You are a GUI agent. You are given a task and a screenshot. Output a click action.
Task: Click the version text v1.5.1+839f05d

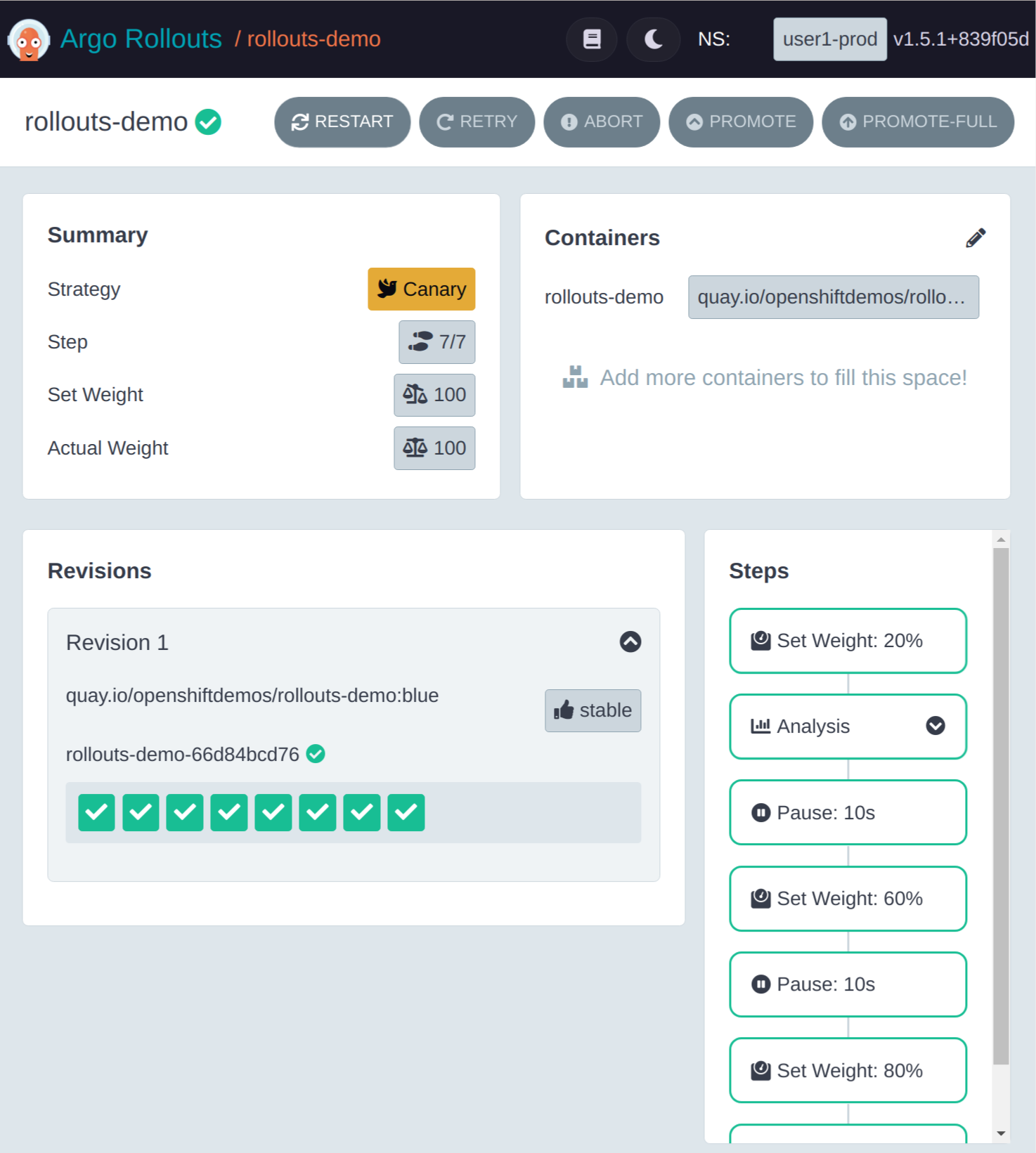tap(961, 39)
